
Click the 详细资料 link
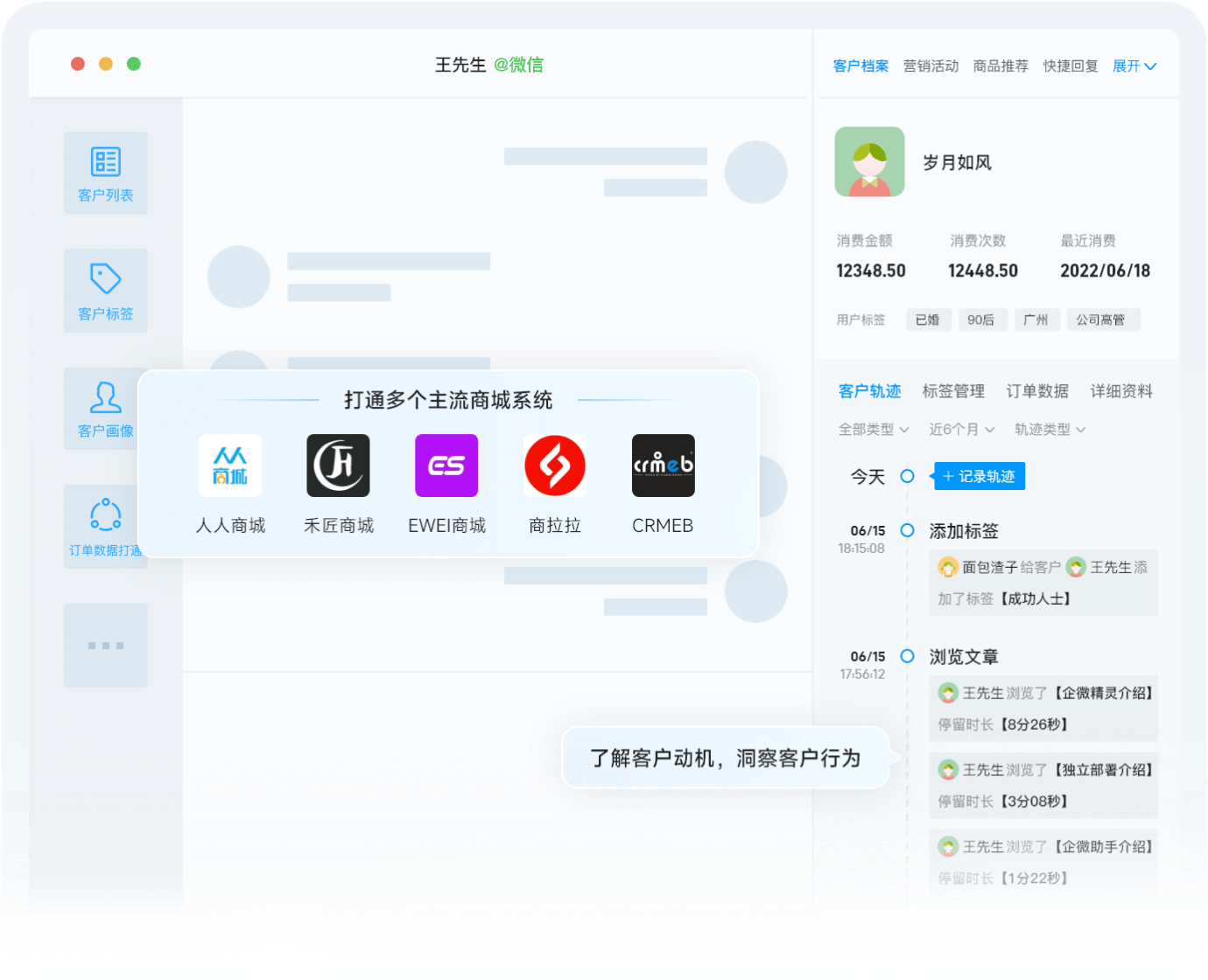pyautogui.click(x=1121, y=391)
